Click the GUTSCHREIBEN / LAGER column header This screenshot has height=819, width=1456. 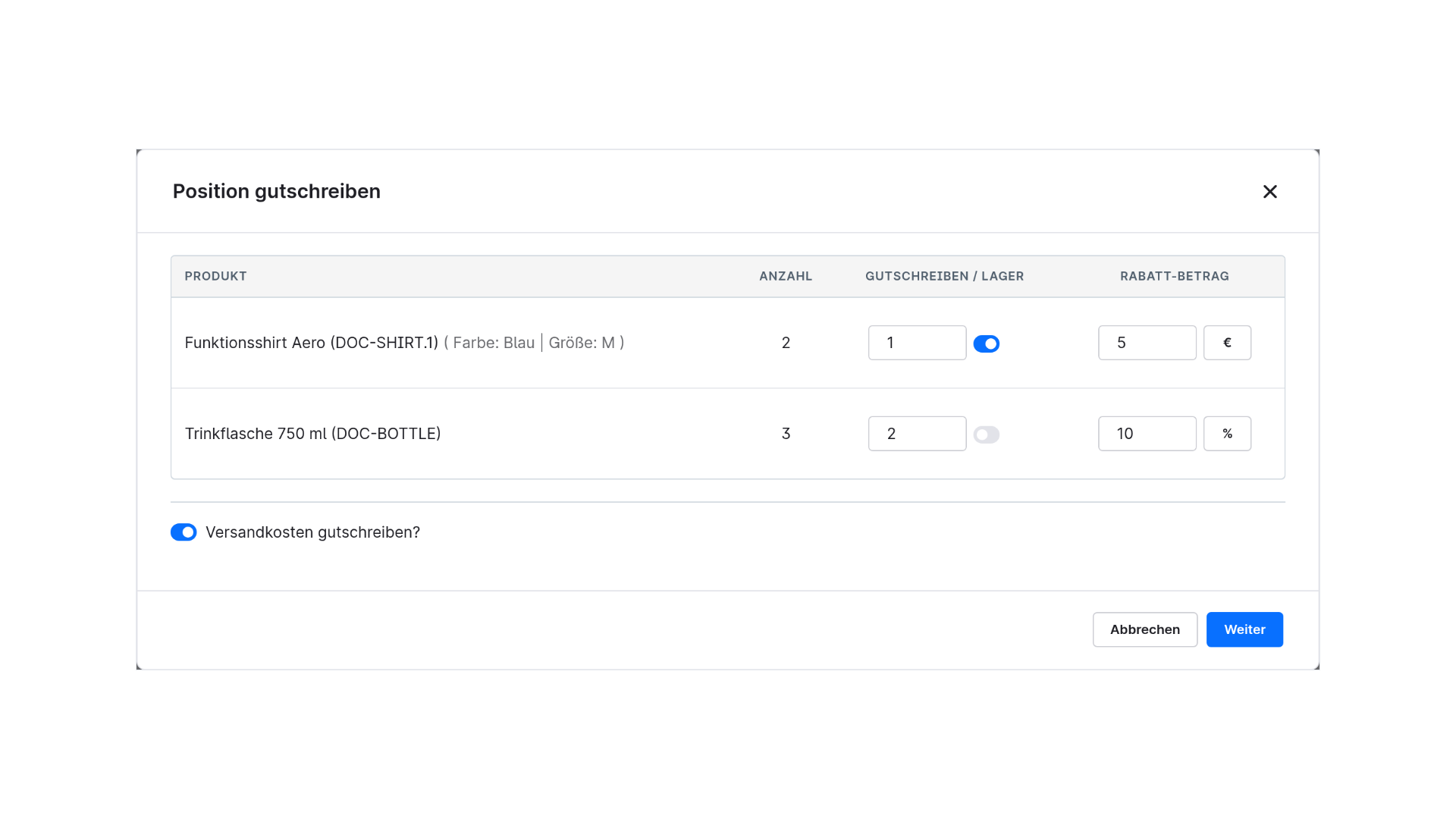click(x=944, y=276)
